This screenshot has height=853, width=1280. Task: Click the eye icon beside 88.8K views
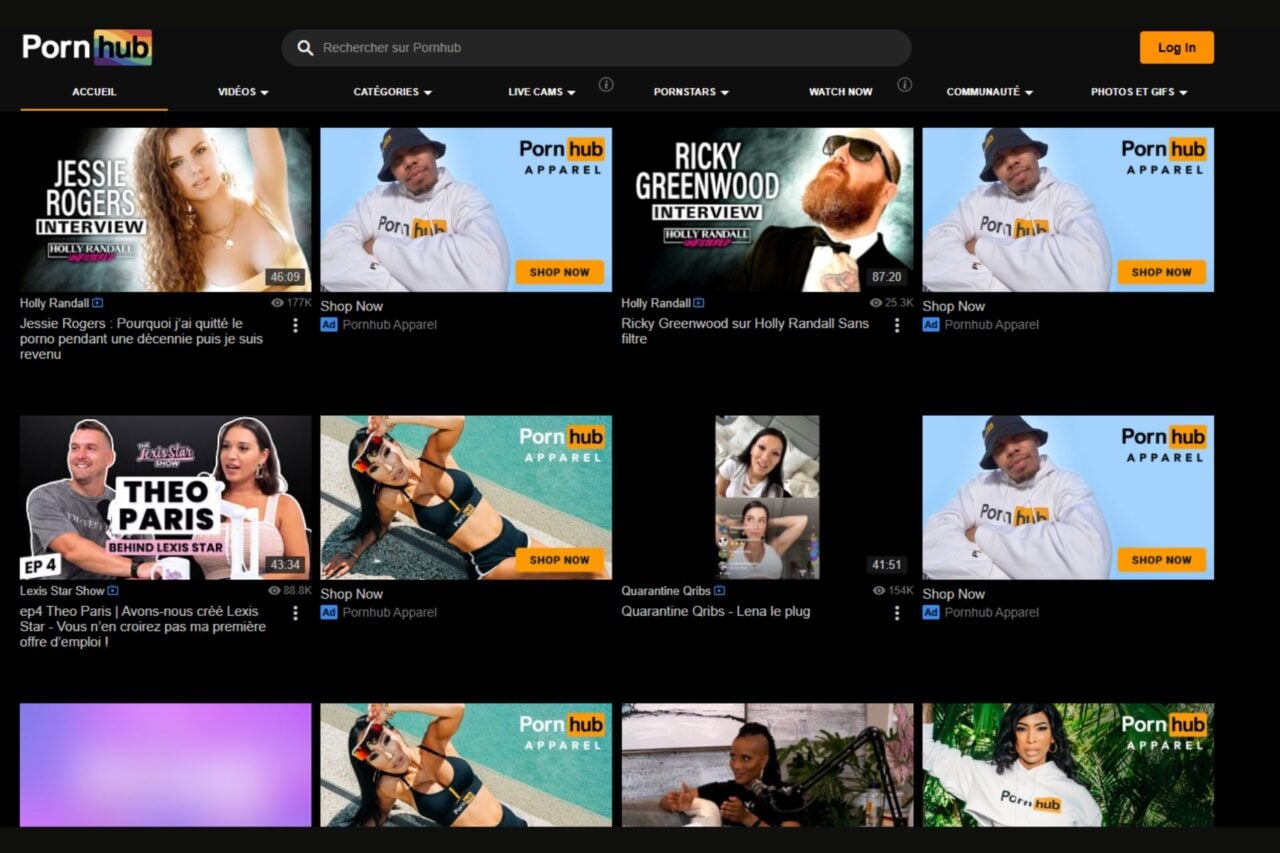[274, 591]
